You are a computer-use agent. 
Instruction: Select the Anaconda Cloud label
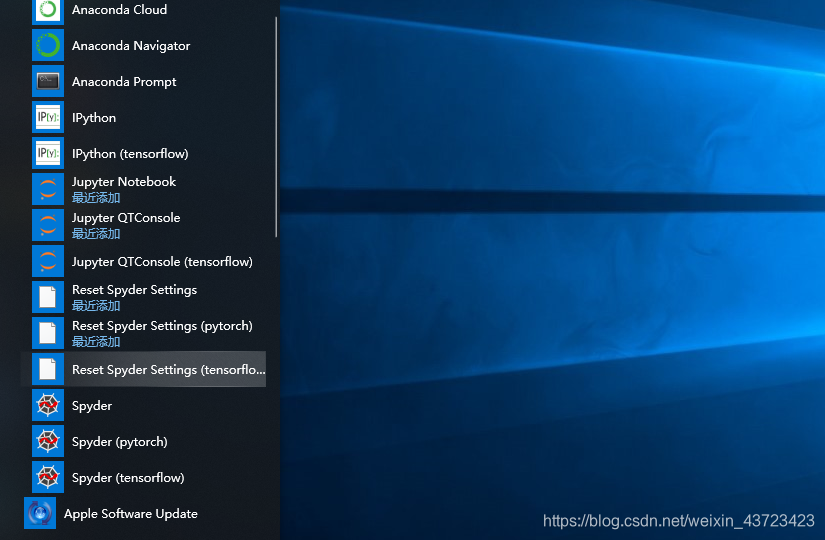119,9
